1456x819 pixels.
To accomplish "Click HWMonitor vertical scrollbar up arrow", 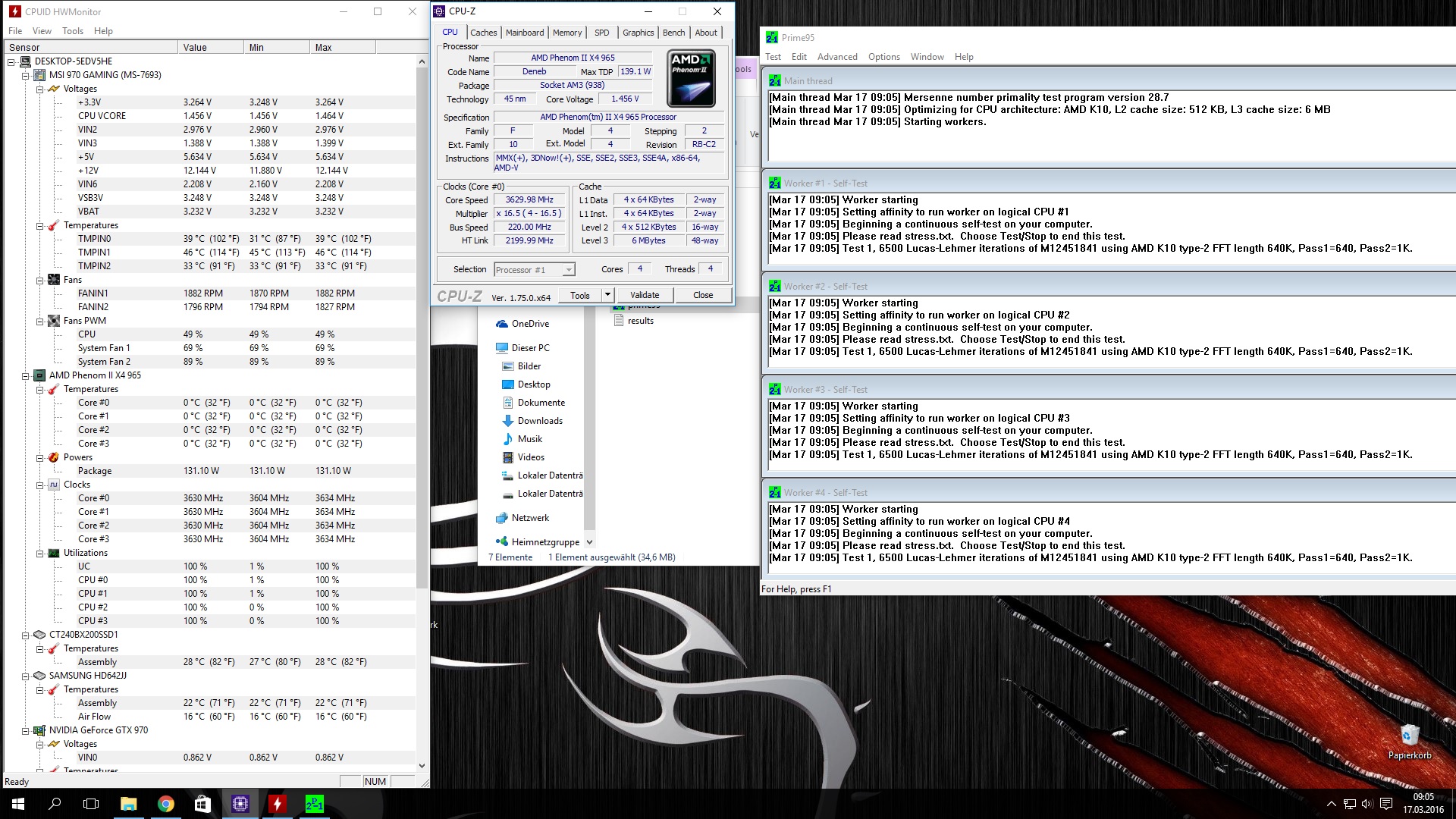I will (x=422, y=61).
